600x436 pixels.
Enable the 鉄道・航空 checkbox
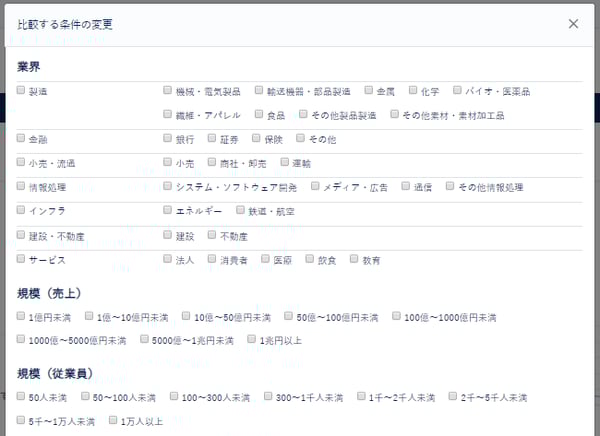point(240,210)
